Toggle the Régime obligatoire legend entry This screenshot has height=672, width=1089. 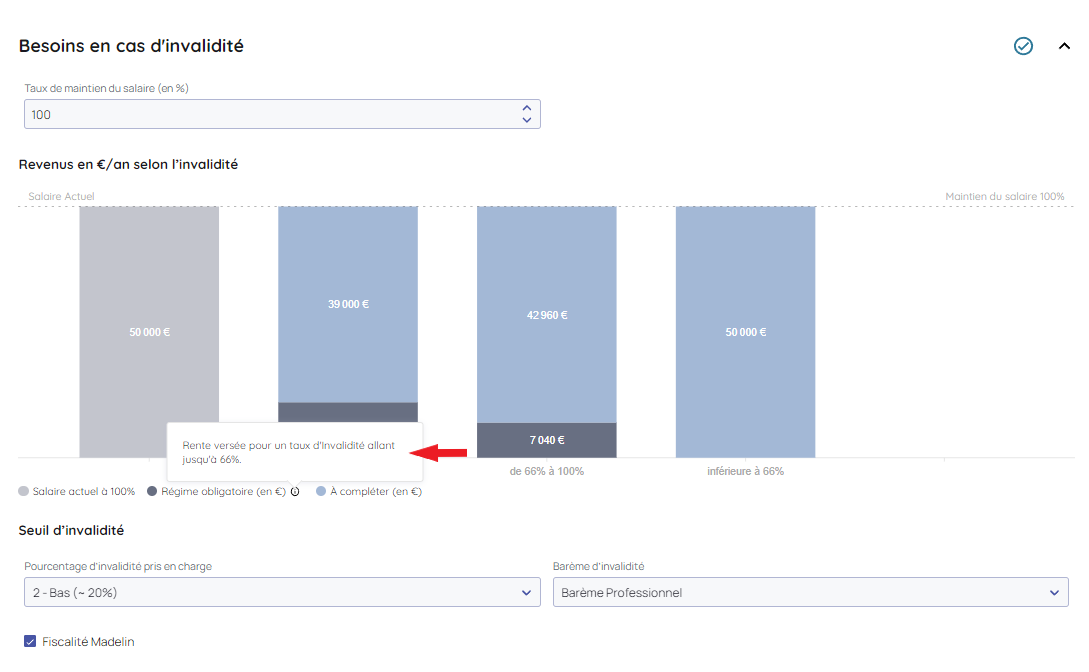pyautogui.click(x=215, y=492)
